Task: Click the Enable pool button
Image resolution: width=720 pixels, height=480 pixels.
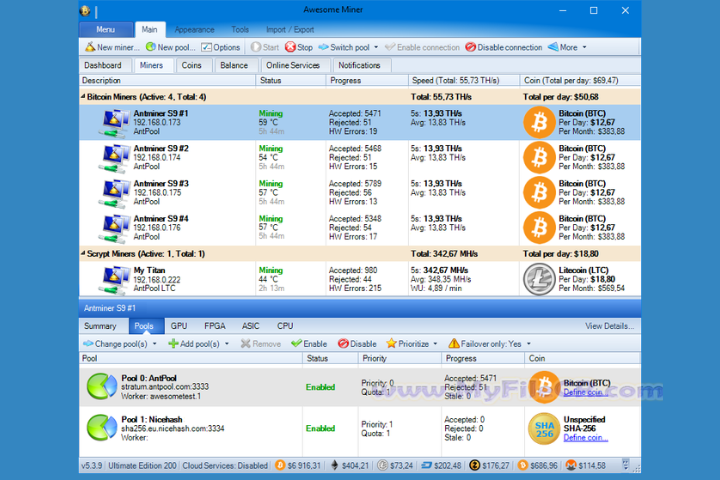Action: pos(309,344)
